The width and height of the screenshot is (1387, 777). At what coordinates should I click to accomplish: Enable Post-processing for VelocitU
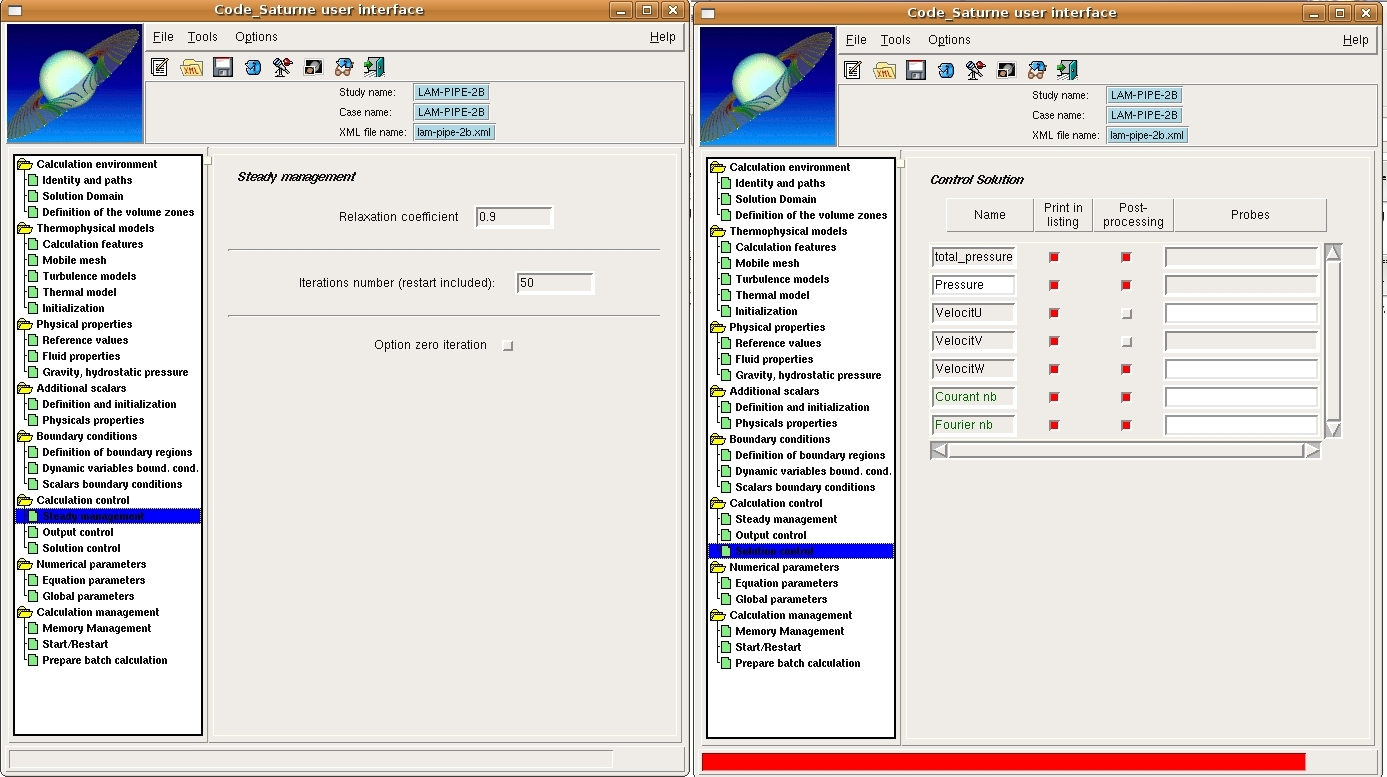1126,313
